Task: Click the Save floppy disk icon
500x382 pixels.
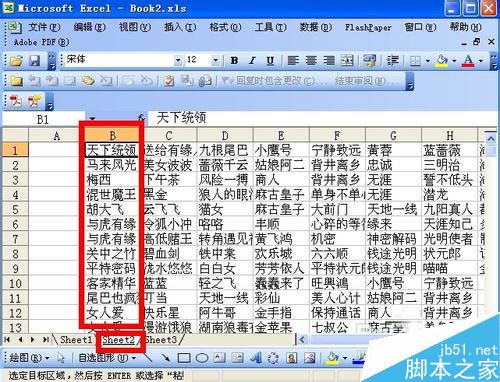Action: pyautogui.click(x=34, y=61)
